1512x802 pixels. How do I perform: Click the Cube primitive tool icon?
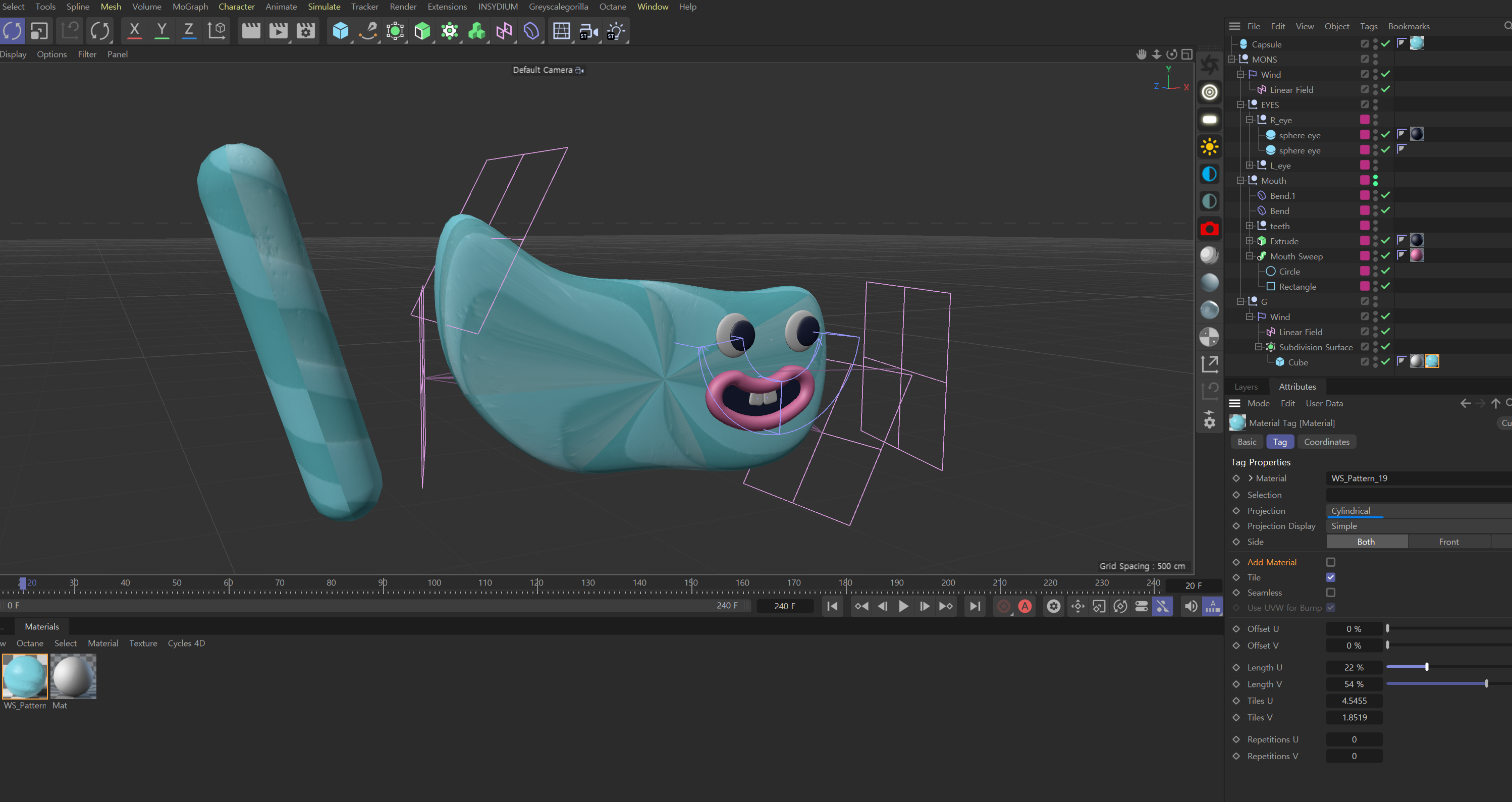tap(340, 30)
